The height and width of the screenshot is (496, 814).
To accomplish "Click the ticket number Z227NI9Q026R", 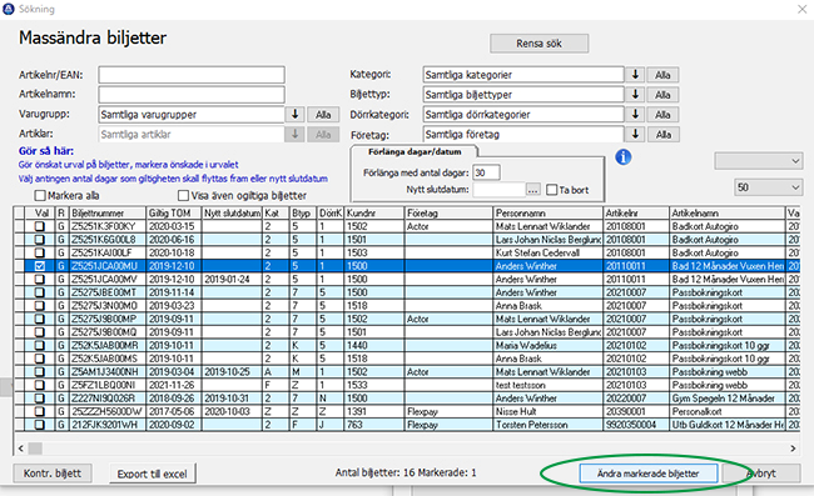I will [107, 398].
